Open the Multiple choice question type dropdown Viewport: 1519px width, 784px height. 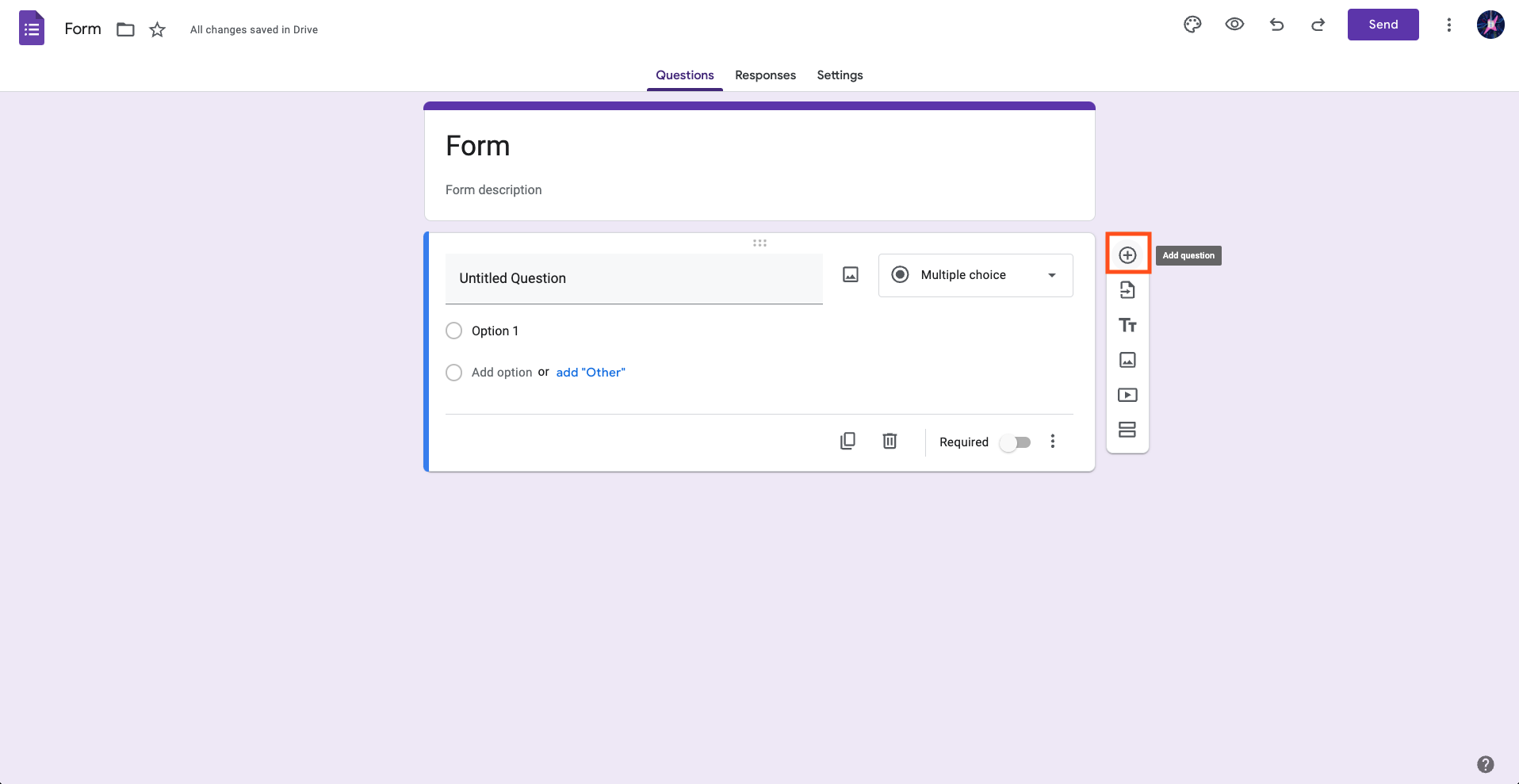pyautogui.click(x=975, y=275)
